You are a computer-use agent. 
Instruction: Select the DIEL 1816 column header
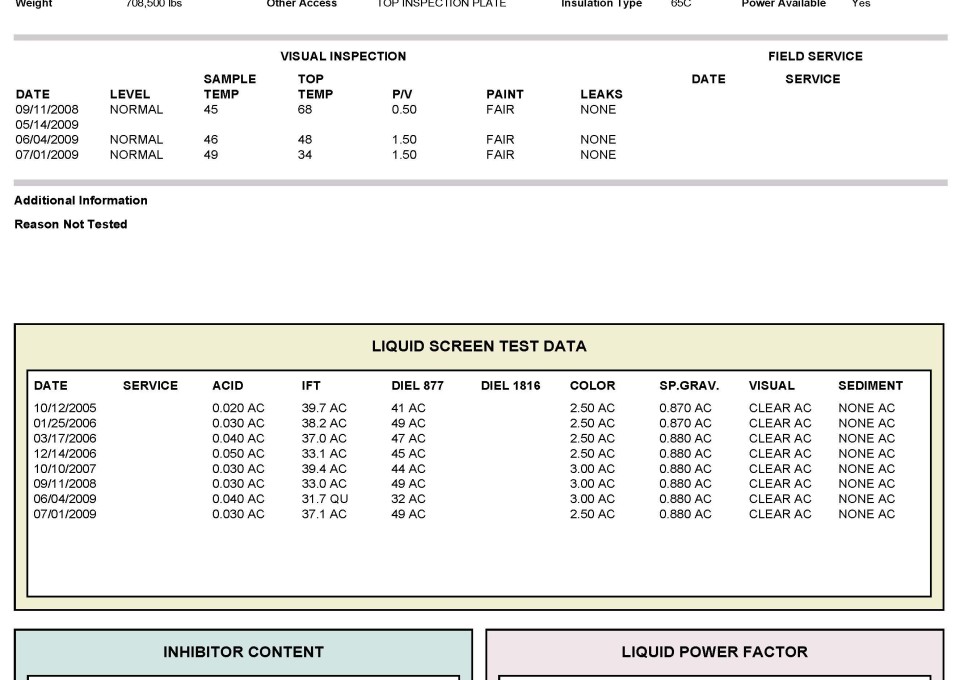tap(511, 386)
